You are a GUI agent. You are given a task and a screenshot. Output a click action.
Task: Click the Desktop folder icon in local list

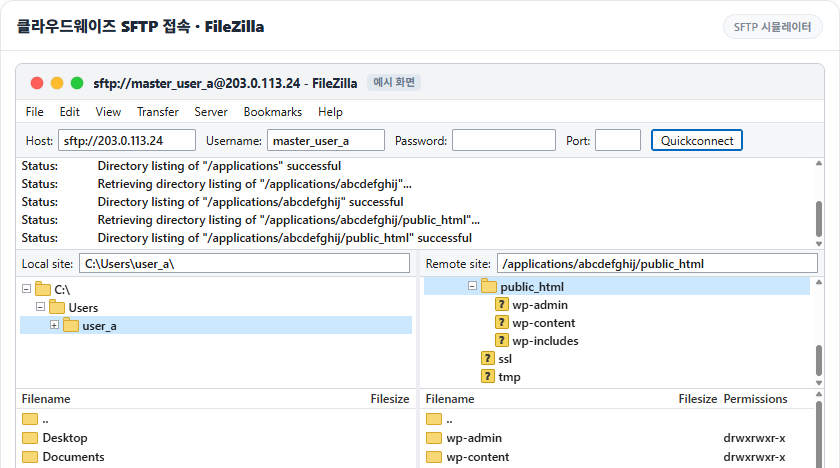(30, 438)
